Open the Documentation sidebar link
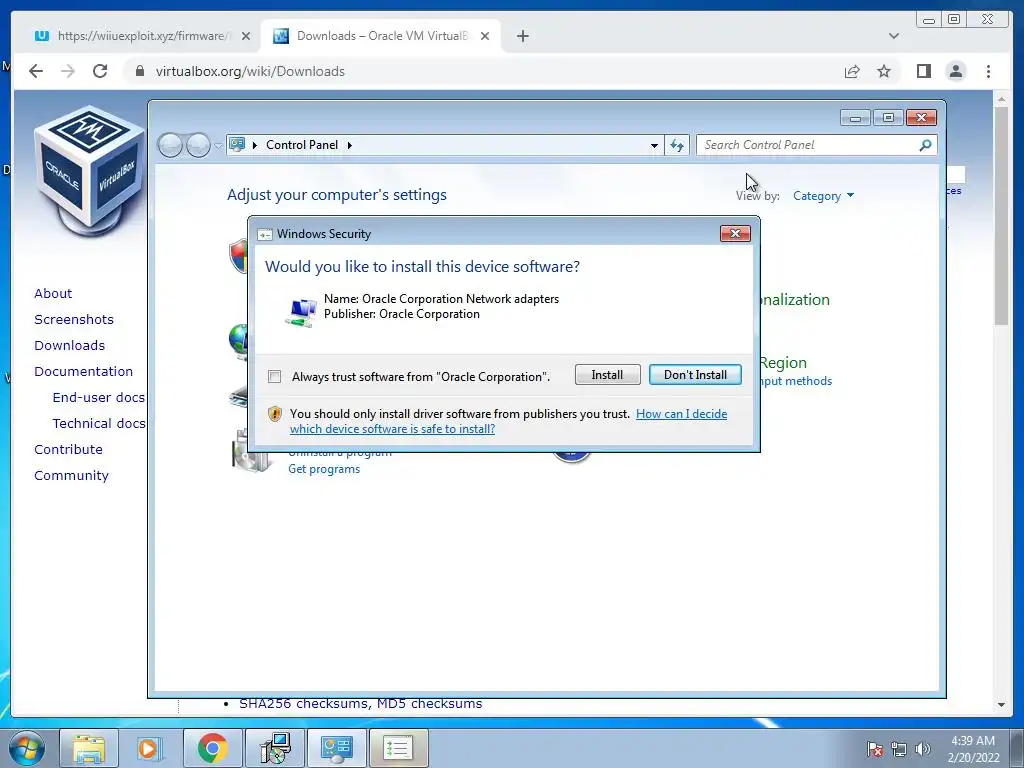The width and height of the screenshot is (1024, 768). coord(84,372)
